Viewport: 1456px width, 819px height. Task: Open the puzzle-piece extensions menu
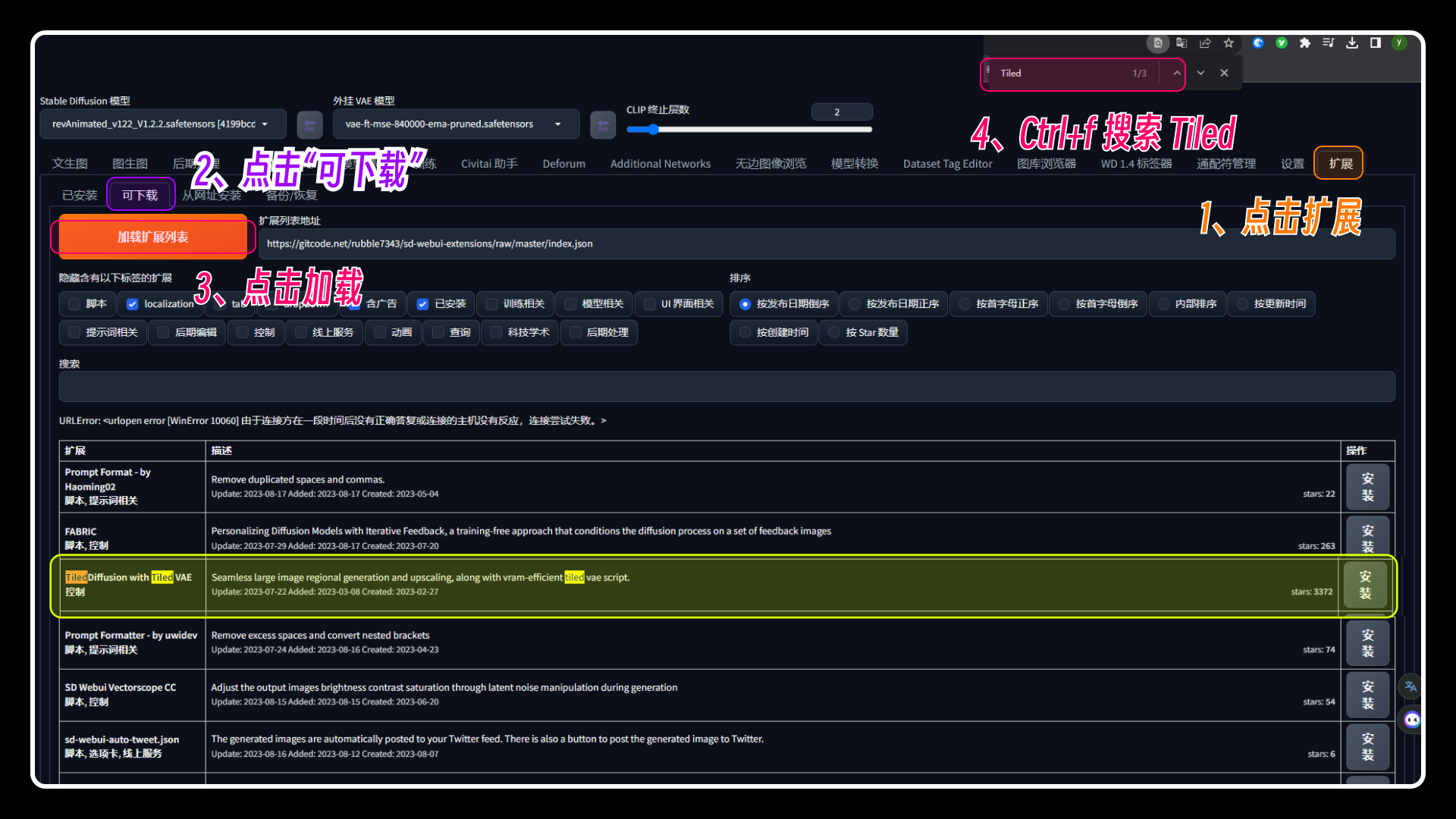tap(1305, 43)
